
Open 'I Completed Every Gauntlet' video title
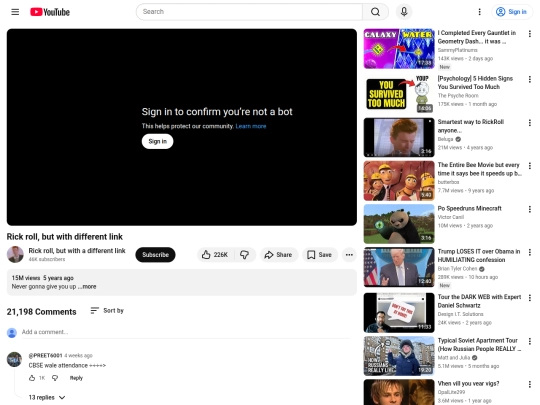[477, 37]
